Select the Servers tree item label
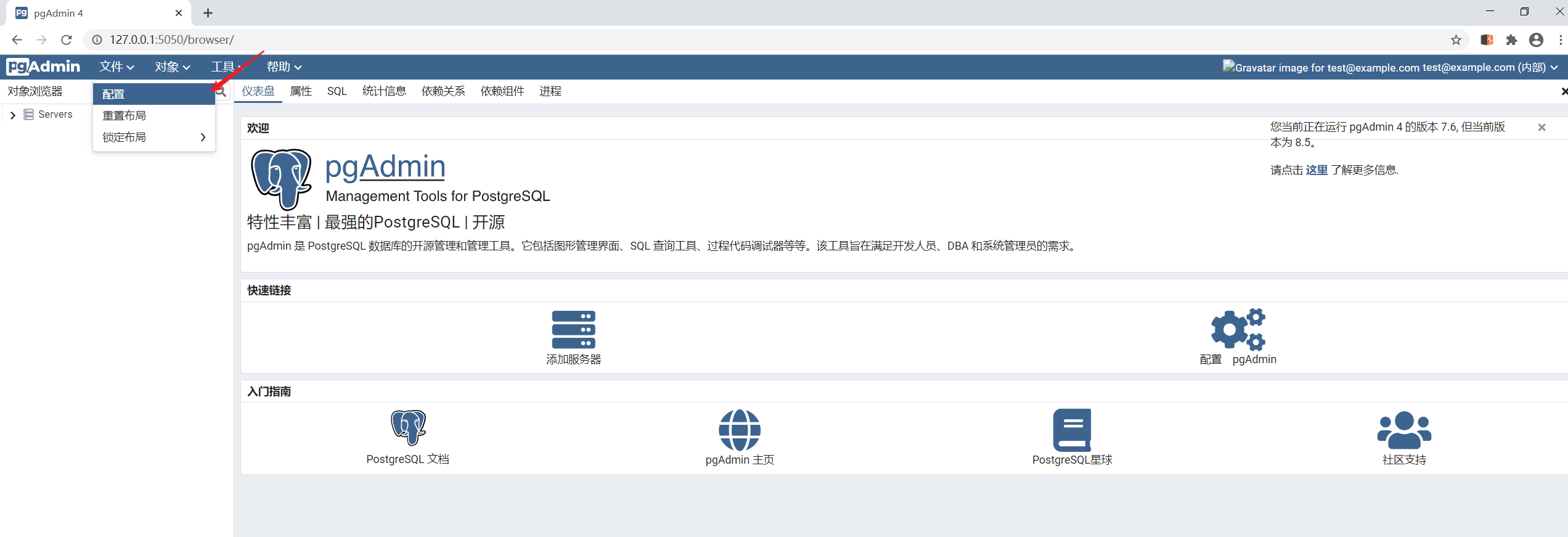 click(x=55, y=115)
